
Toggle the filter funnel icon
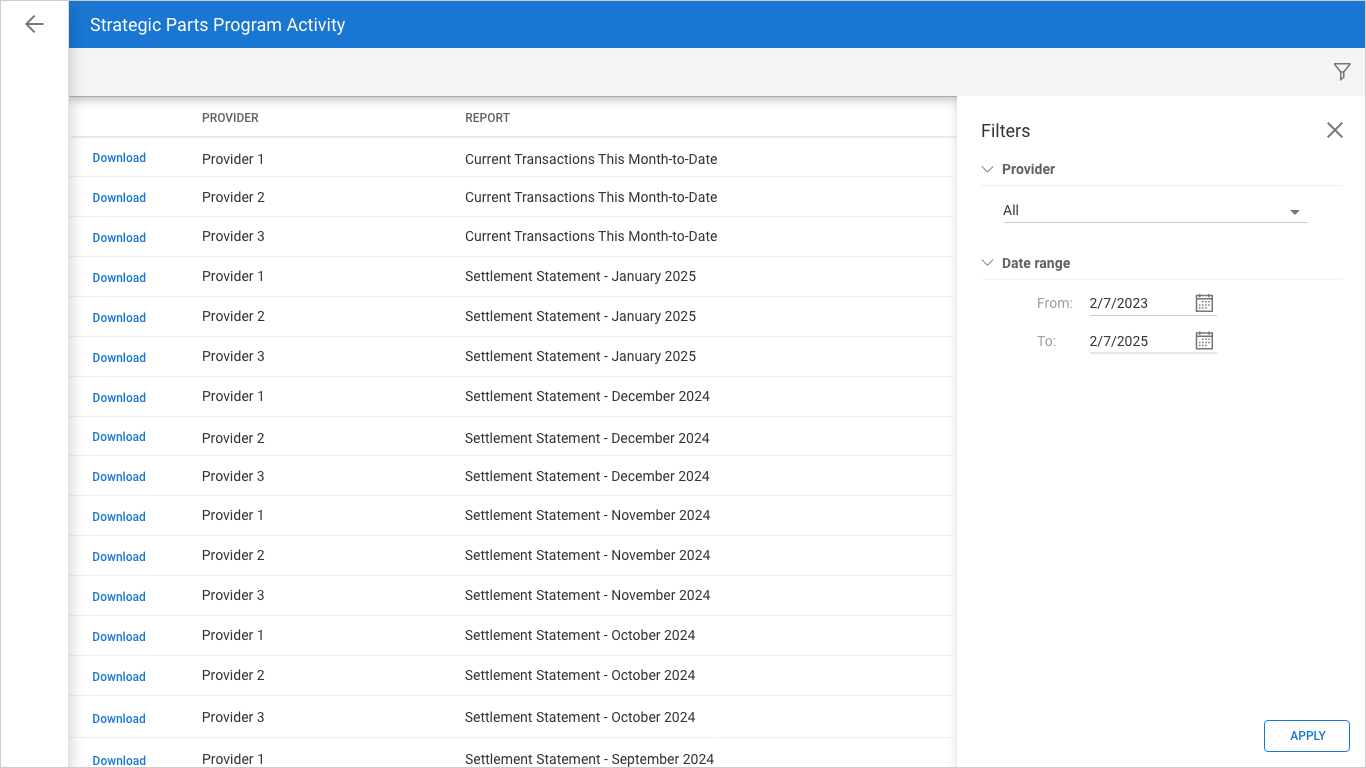(x=1342, y=72)
